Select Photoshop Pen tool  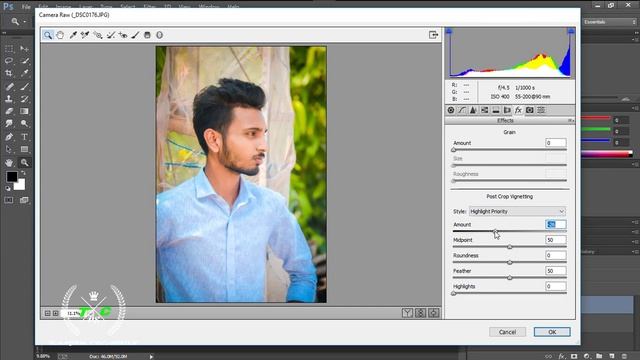tap(9, 137)
